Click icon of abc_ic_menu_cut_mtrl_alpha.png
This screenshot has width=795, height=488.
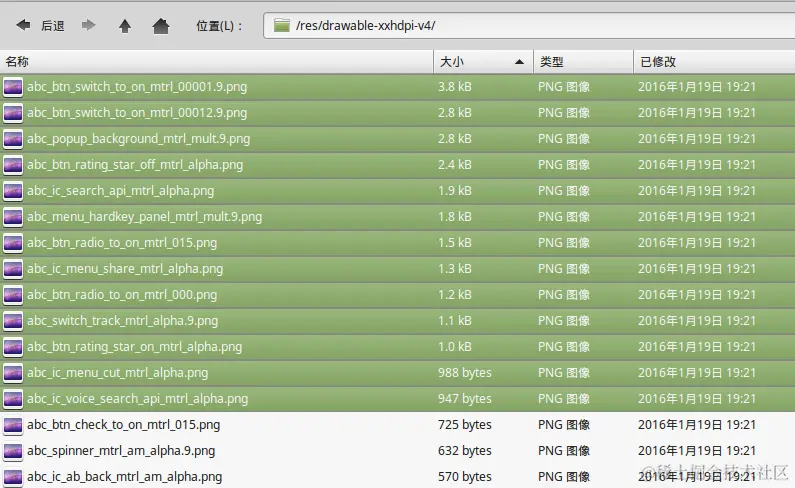coord(13,373)
